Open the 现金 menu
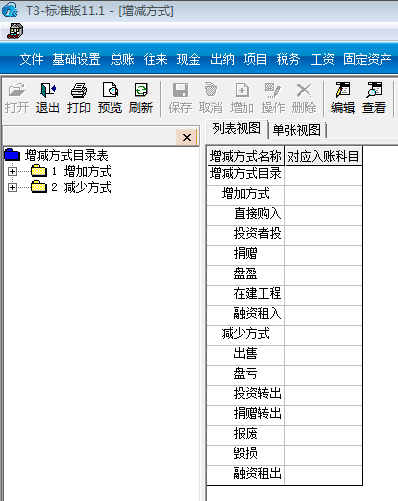Screen dimensions: 398x501 tap(189, 59)
